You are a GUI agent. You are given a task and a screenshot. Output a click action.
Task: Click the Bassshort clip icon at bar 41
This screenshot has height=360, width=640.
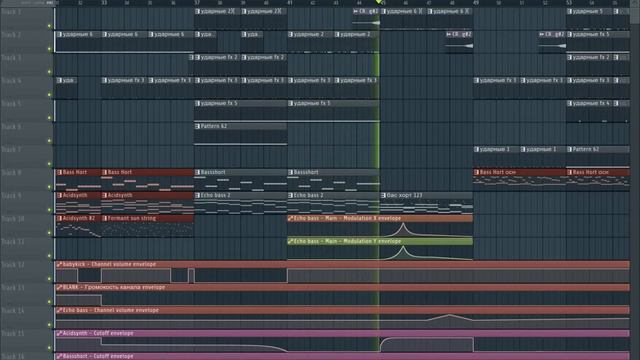(291, 172)
